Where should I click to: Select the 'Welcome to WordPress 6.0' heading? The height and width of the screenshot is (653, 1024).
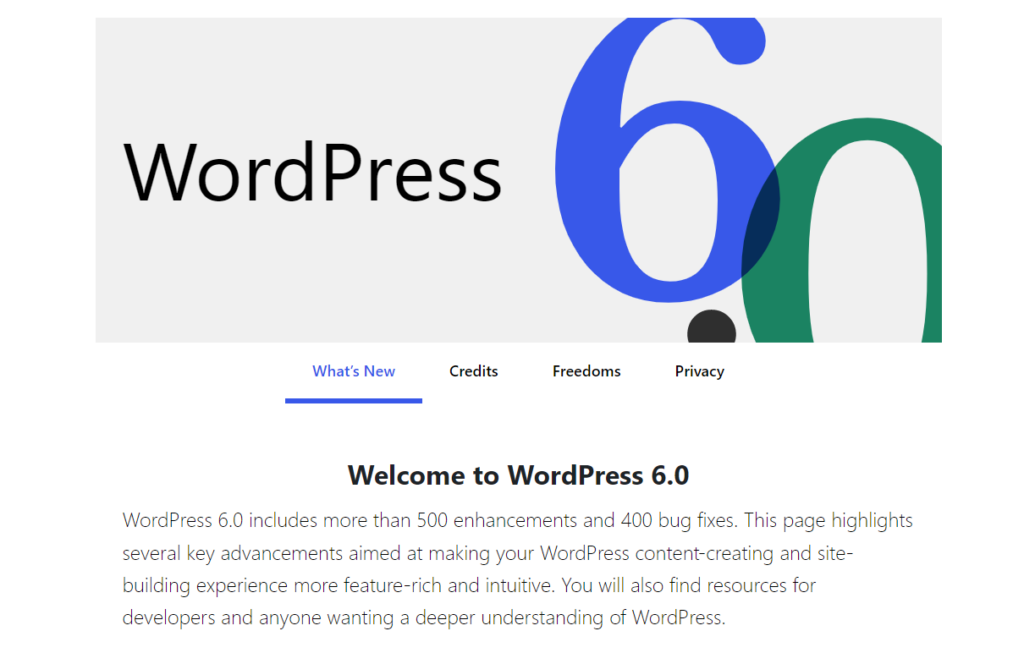(519, 475)
